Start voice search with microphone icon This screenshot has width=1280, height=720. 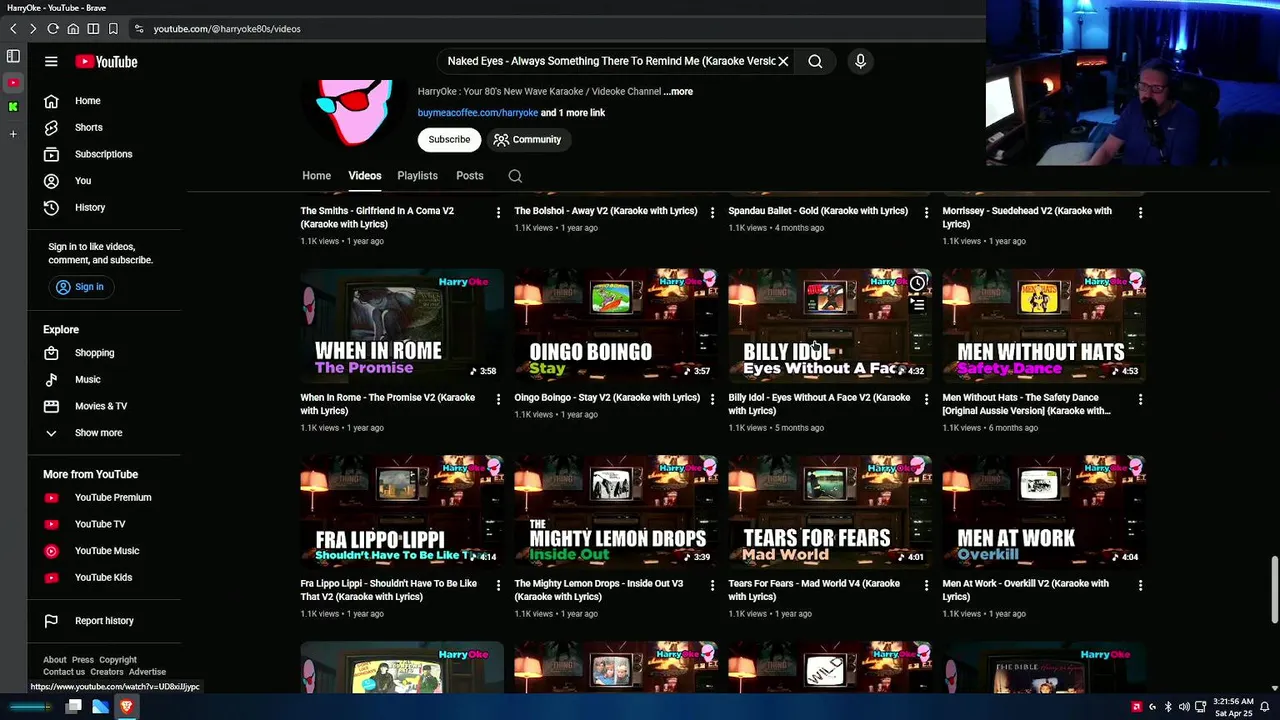(x=860, y=62)
